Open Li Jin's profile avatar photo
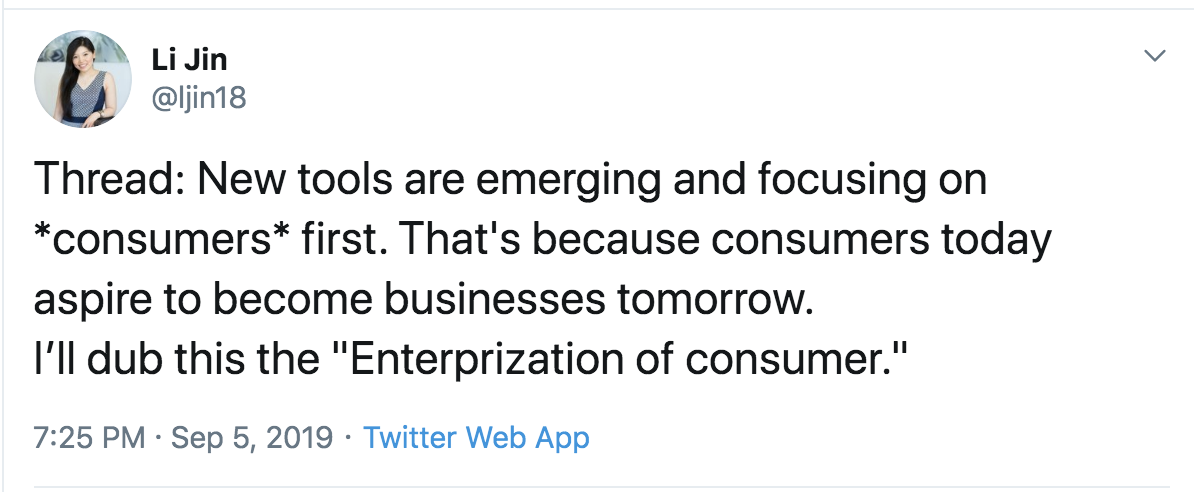 83,78
